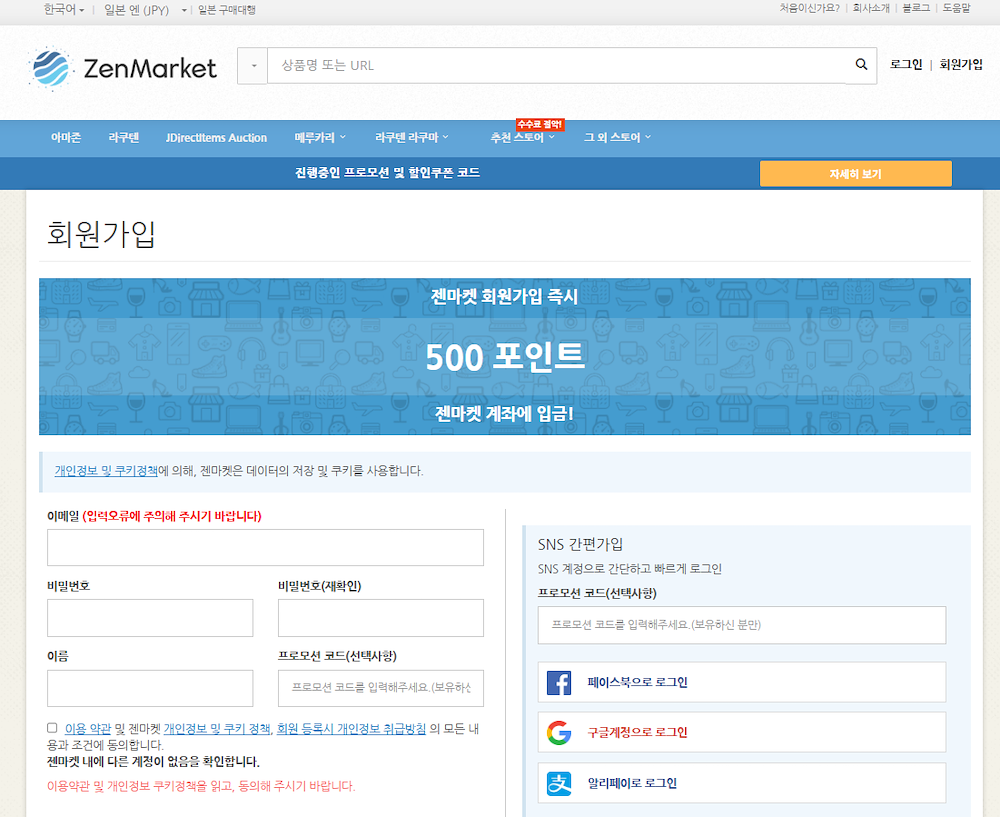
Task: Click 도움말 link in top bar
Action: tap(957, 8)
